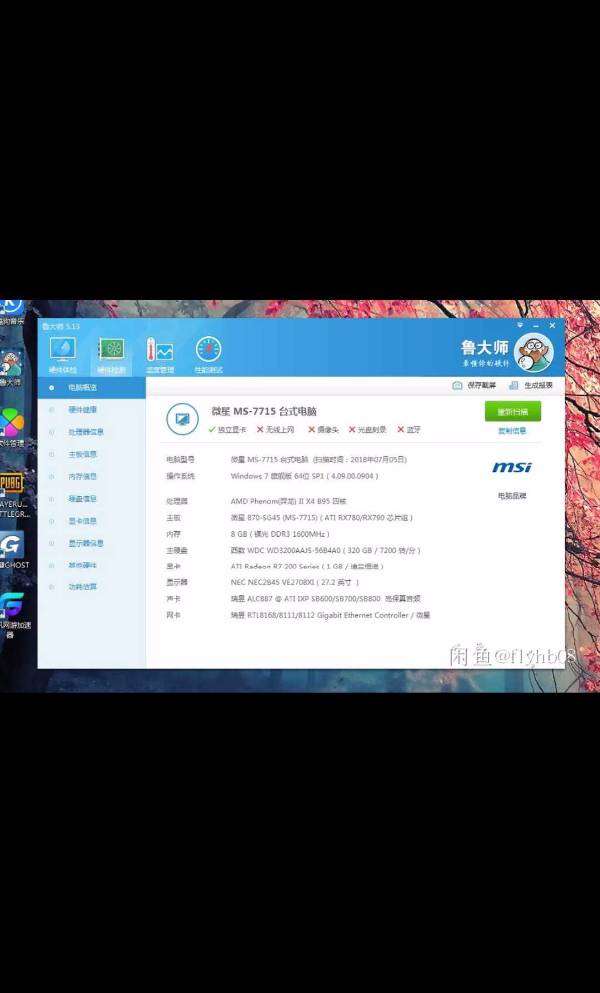The height and width of the screenshot is (993, 600).
Task: Click the 无线上网 feature indicator
Action: pyautogui.click(x=276, y=429)
